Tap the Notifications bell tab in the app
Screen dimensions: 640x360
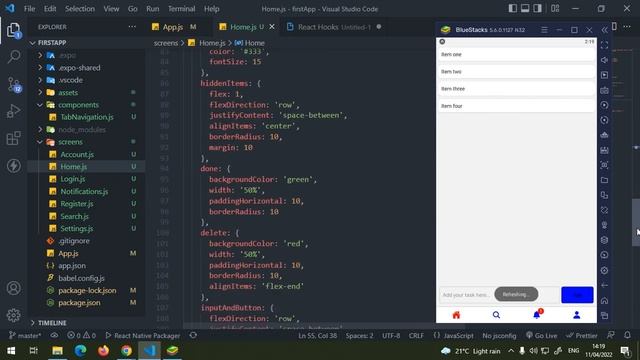pos(537,314)
